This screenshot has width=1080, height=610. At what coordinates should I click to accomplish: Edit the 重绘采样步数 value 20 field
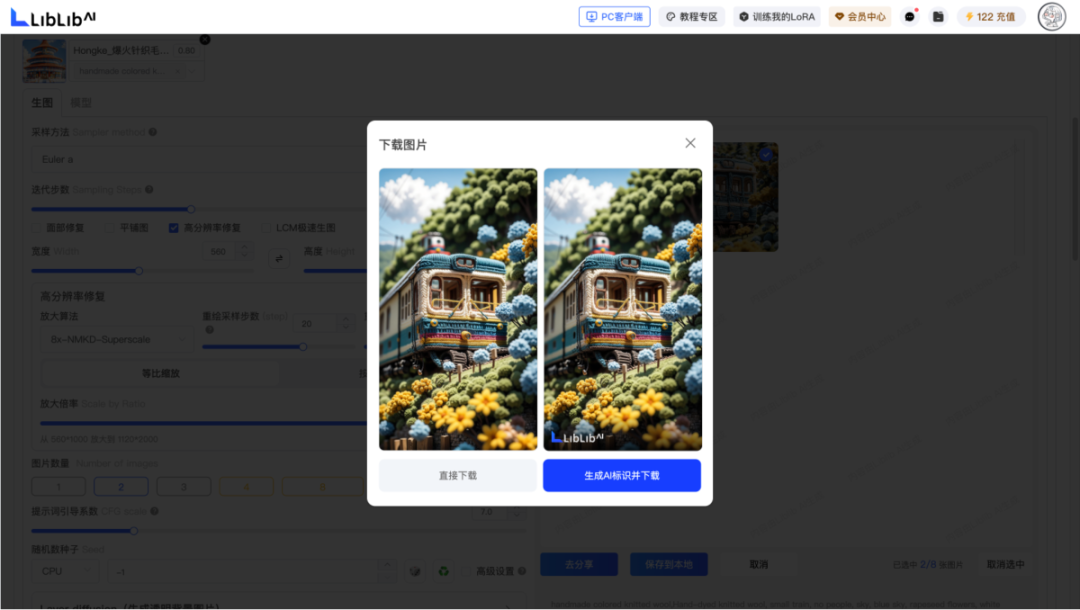point(315,323)
